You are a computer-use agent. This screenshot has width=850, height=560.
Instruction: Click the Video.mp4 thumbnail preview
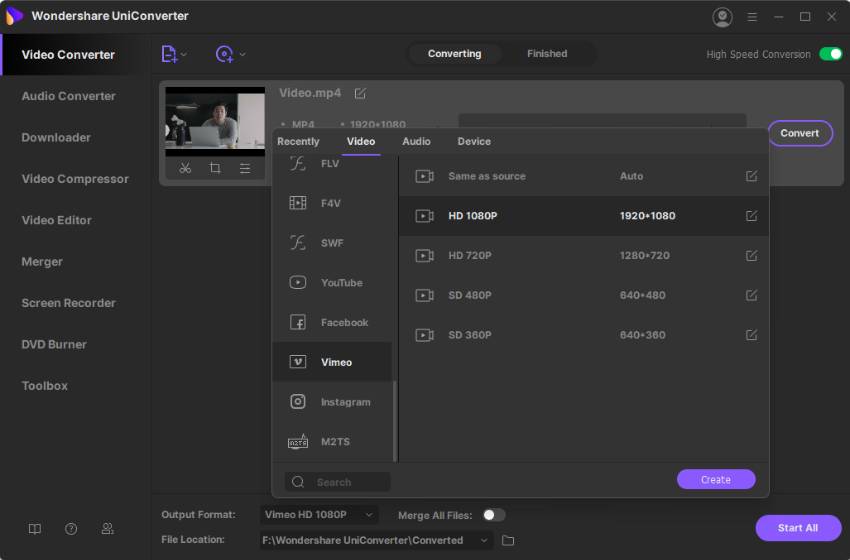[x=215, y=122]
